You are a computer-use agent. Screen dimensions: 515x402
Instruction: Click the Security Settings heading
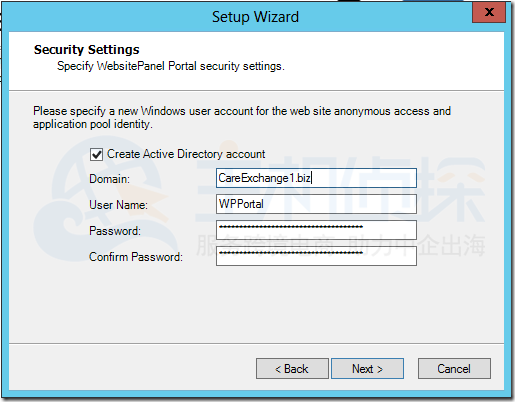pos(87,50)
